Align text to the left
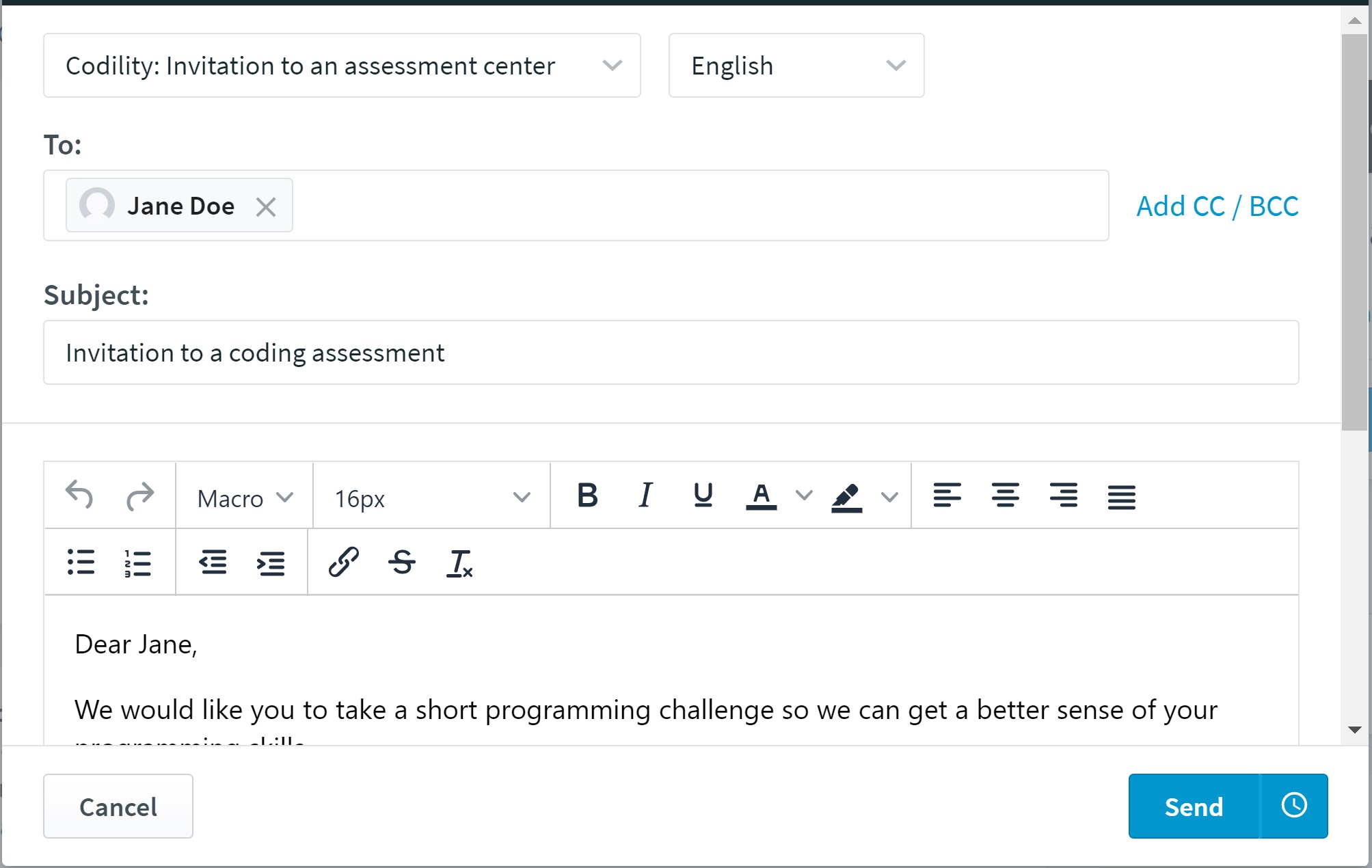The image size is (1372, 868). [x=947, y=496]
